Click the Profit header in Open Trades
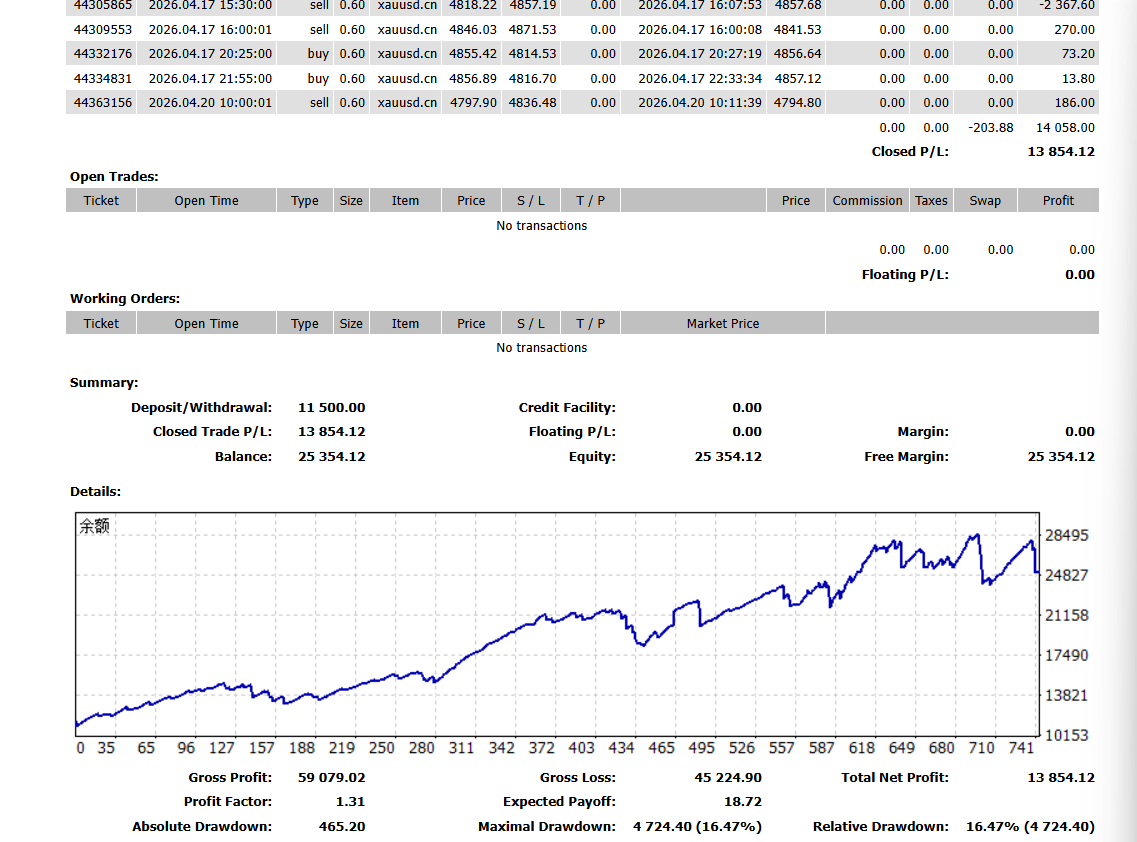This screenshot has height=842, width=1137. click(x=1058, y=200)
